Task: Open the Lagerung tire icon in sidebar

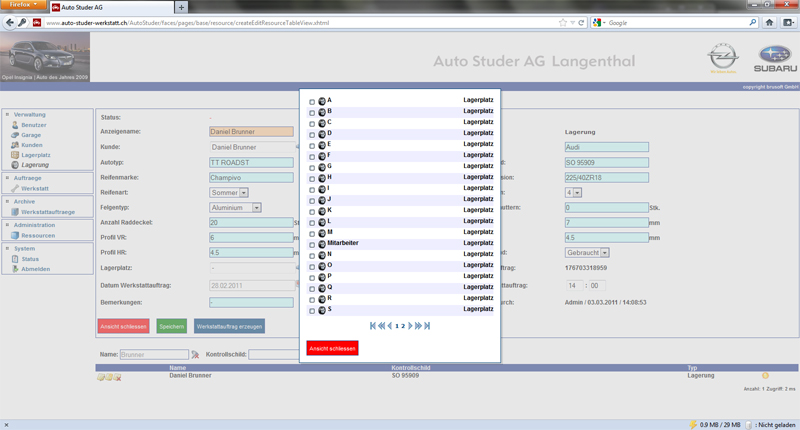Action: pos(15,165)
